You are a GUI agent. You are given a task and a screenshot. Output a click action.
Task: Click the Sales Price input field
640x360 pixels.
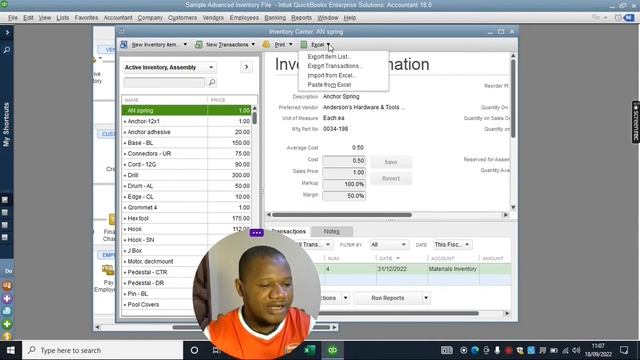click(x=344, y=172)
